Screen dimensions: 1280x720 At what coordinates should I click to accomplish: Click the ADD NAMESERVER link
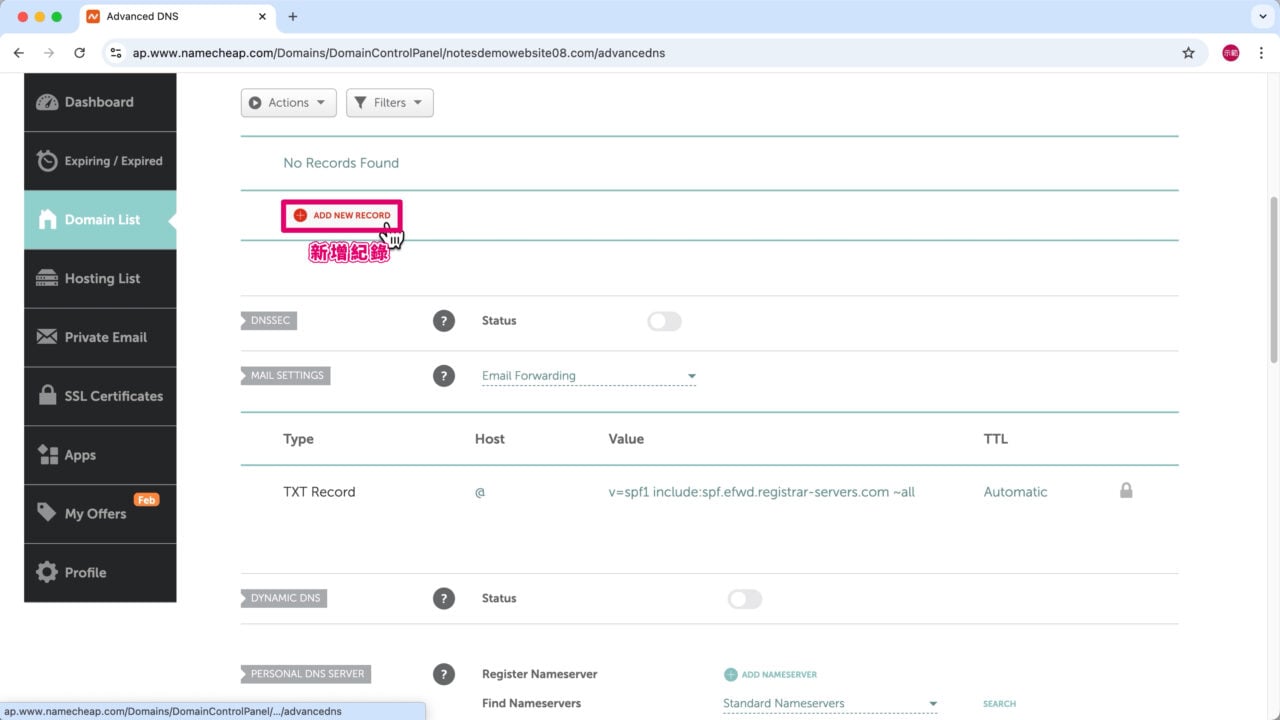(x=770, y=674)
